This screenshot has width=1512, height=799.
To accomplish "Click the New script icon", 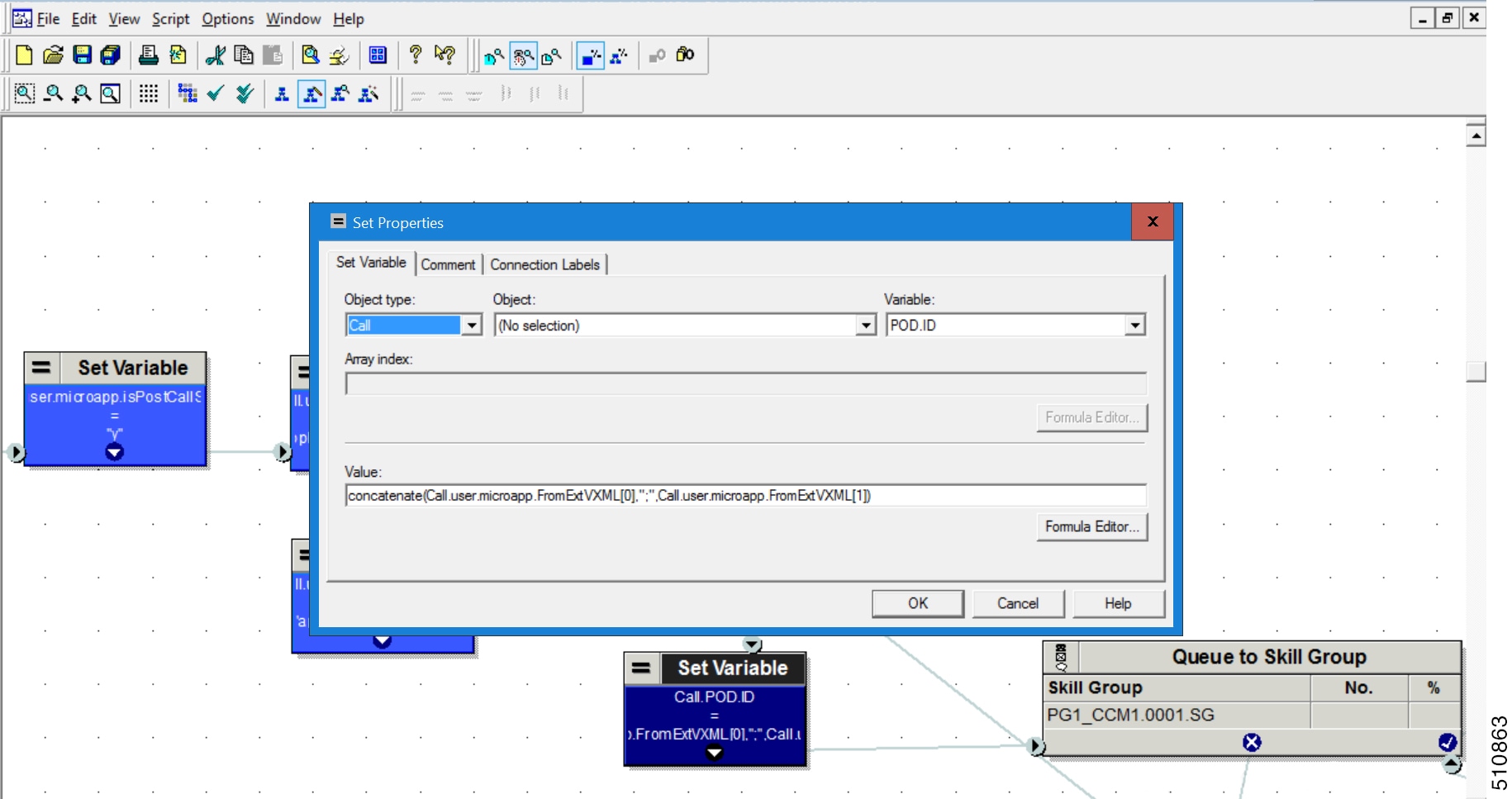I will pyautogui.click(x=24, y=55).
